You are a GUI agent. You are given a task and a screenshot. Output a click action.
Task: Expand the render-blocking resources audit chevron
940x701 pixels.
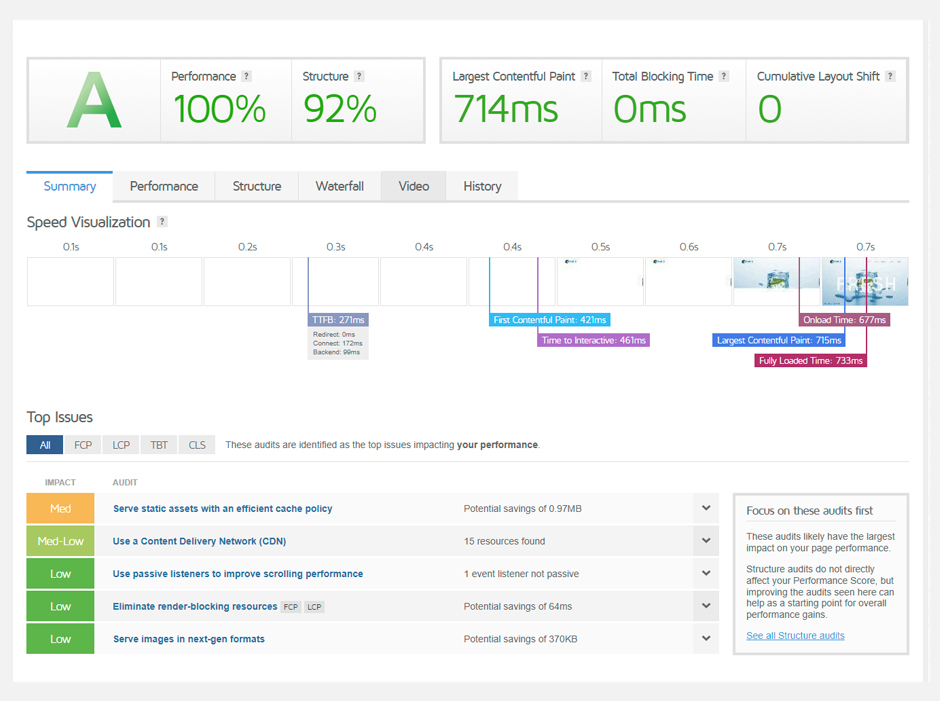706,606
